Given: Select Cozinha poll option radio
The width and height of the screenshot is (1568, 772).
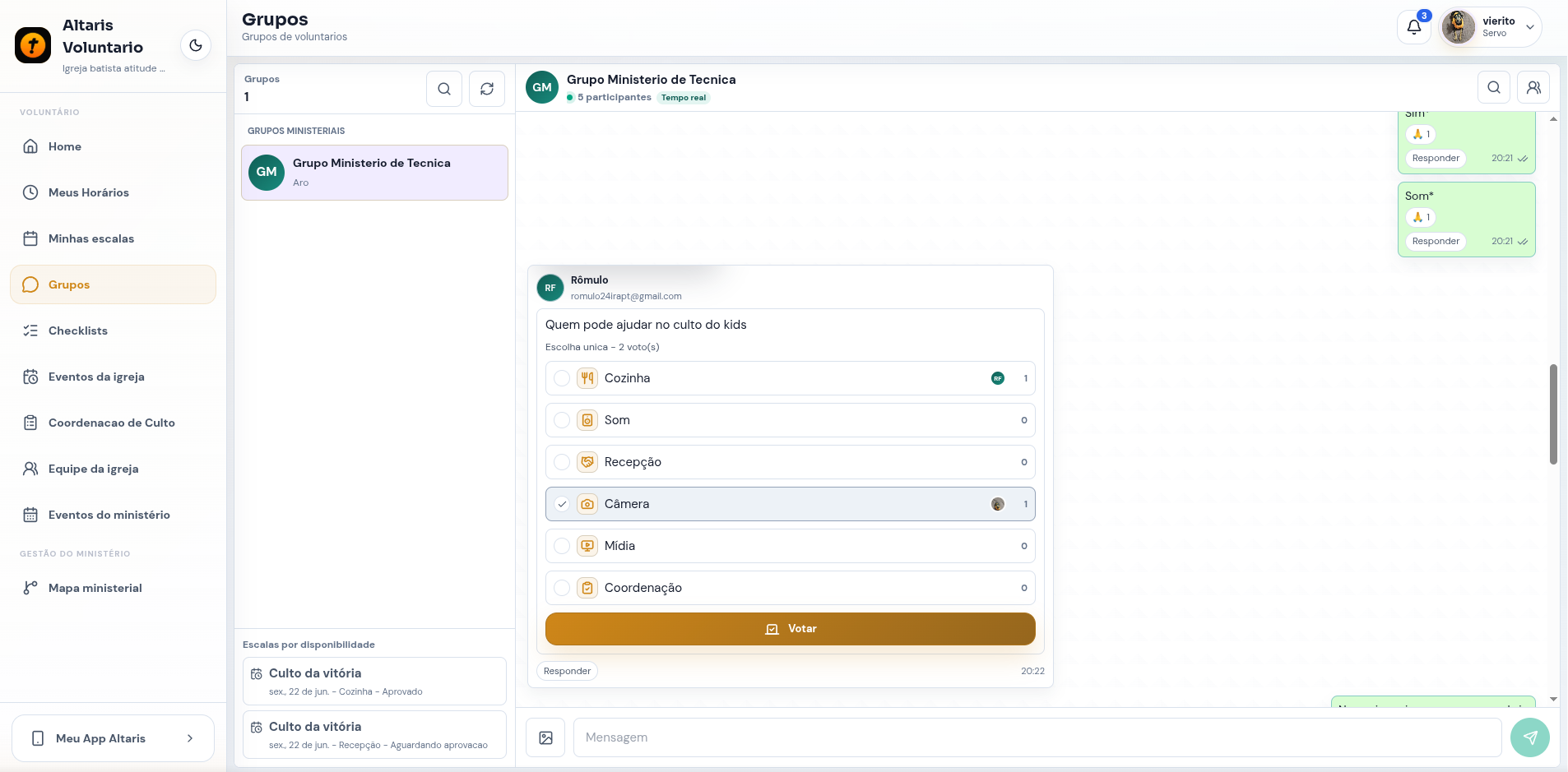Looking at the screenshot, I should tap(562, 378).
